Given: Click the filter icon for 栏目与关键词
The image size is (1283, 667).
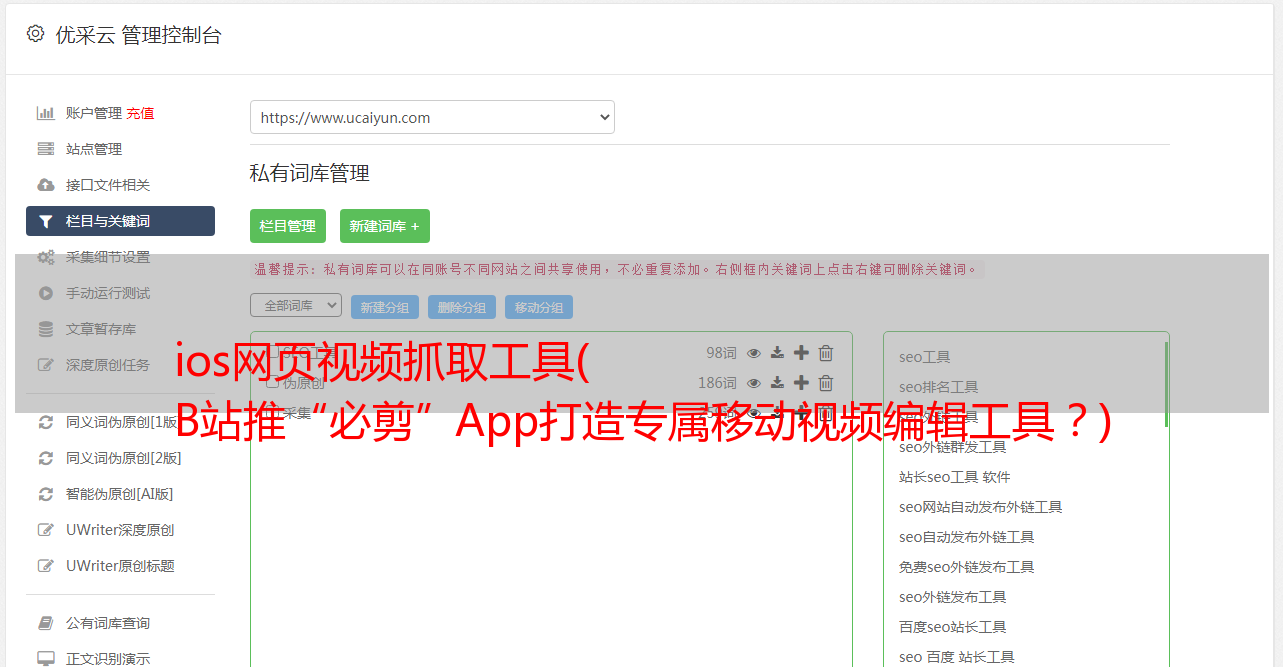Looking at the screenshot, I should pos(46,221).
